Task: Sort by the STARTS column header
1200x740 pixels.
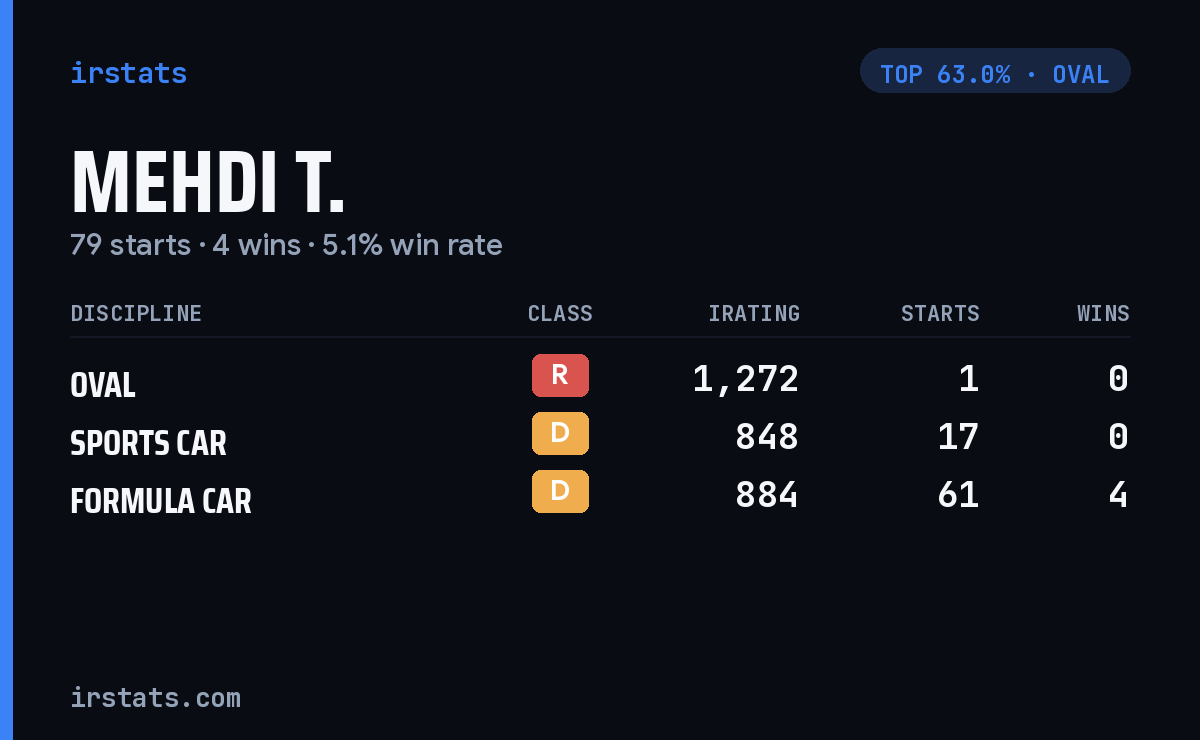Action: pos(940,314)
